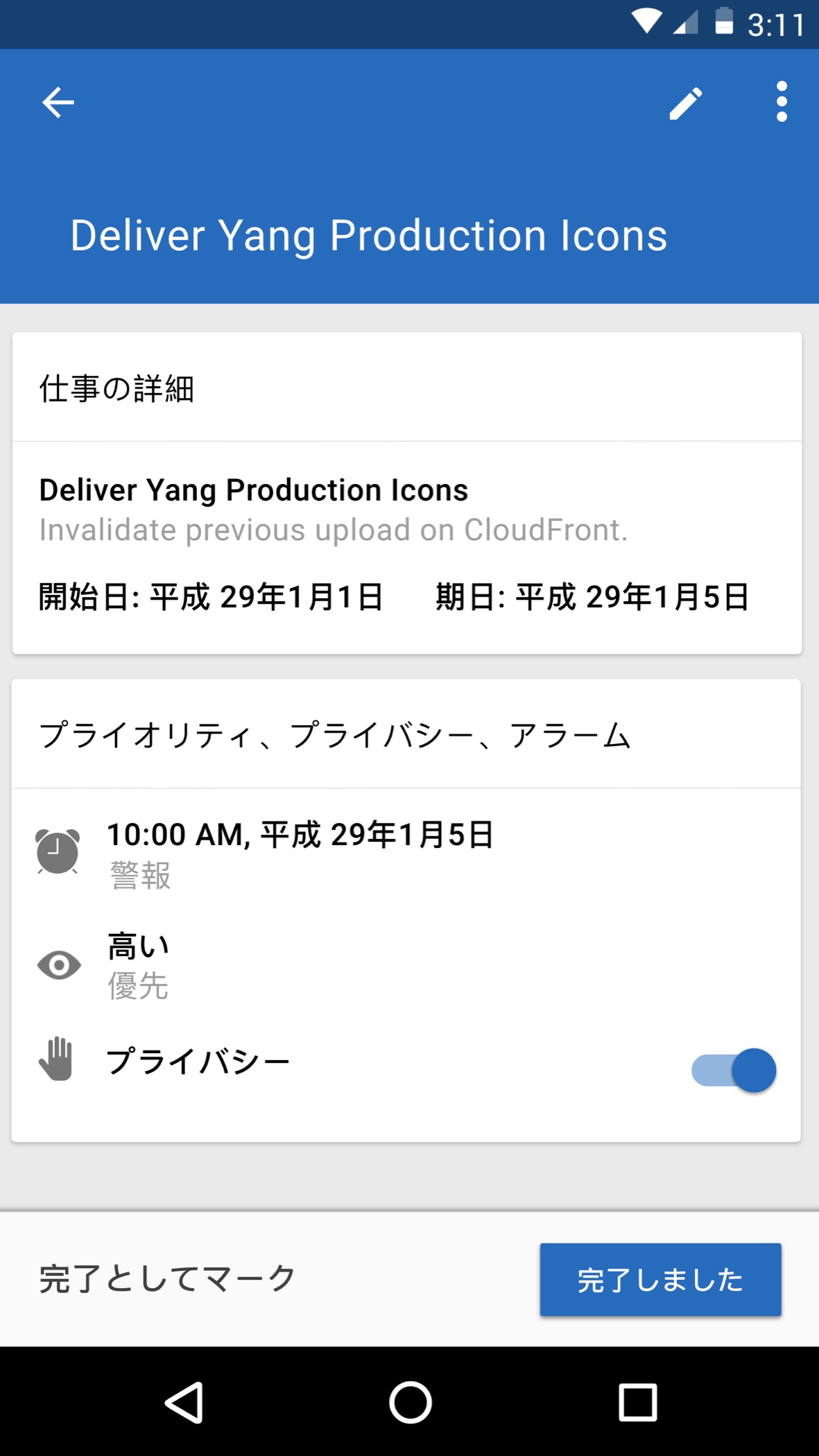The image size is (819, 1456).
Task: Tap the 期日 due date text
Action: pyautogui.click(x=592, y=597)
